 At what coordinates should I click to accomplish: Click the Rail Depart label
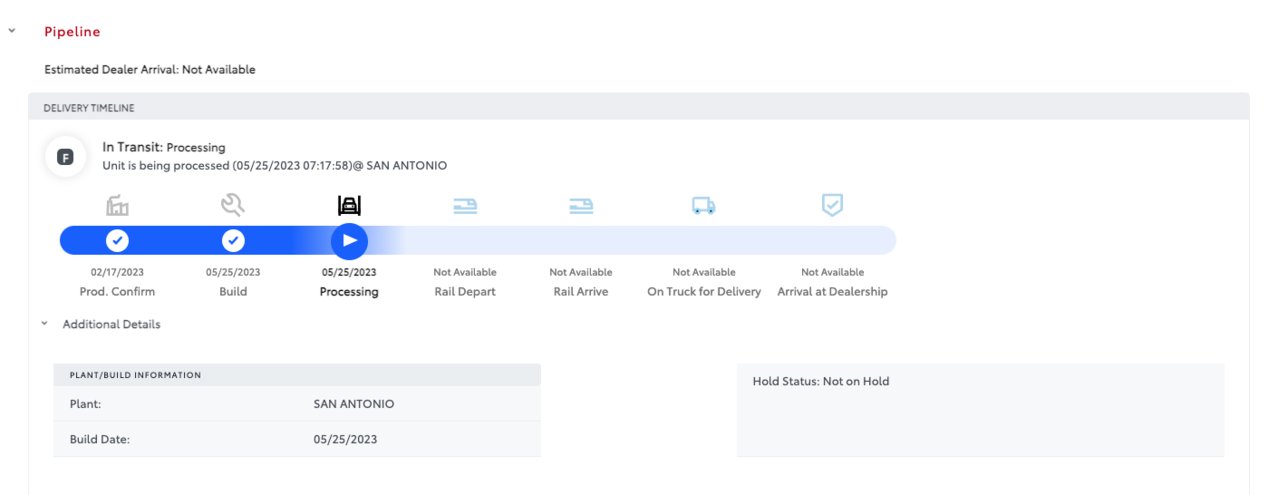pos(465,292)
